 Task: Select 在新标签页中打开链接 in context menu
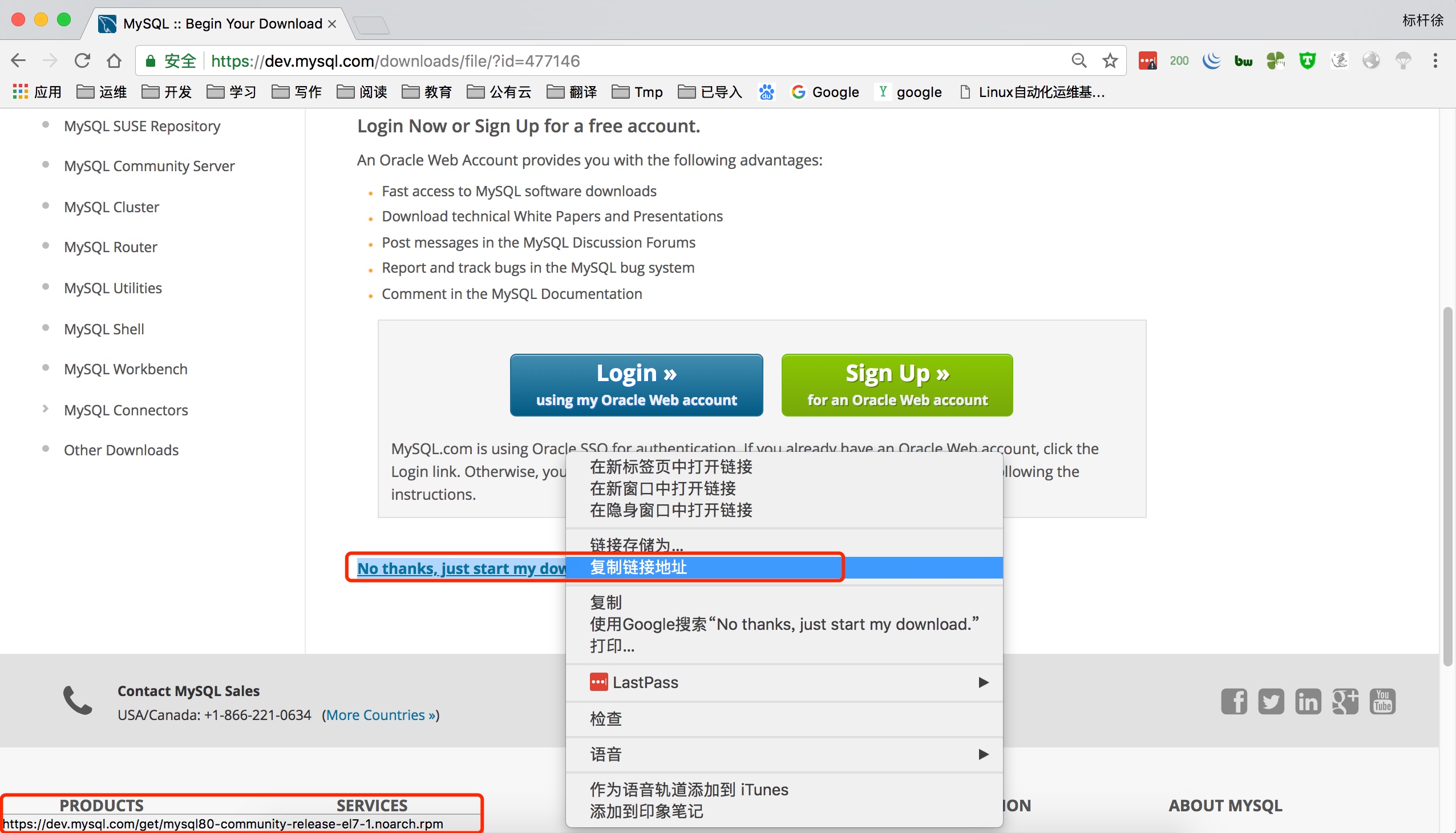[784, 467]
